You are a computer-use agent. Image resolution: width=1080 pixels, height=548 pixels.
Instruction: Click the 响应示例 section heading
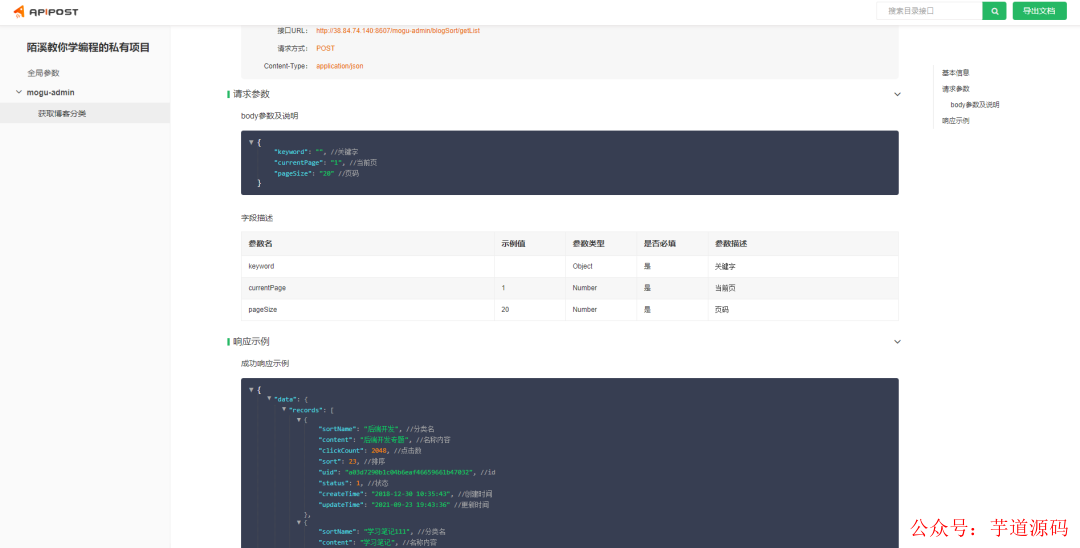click(251, 341)
